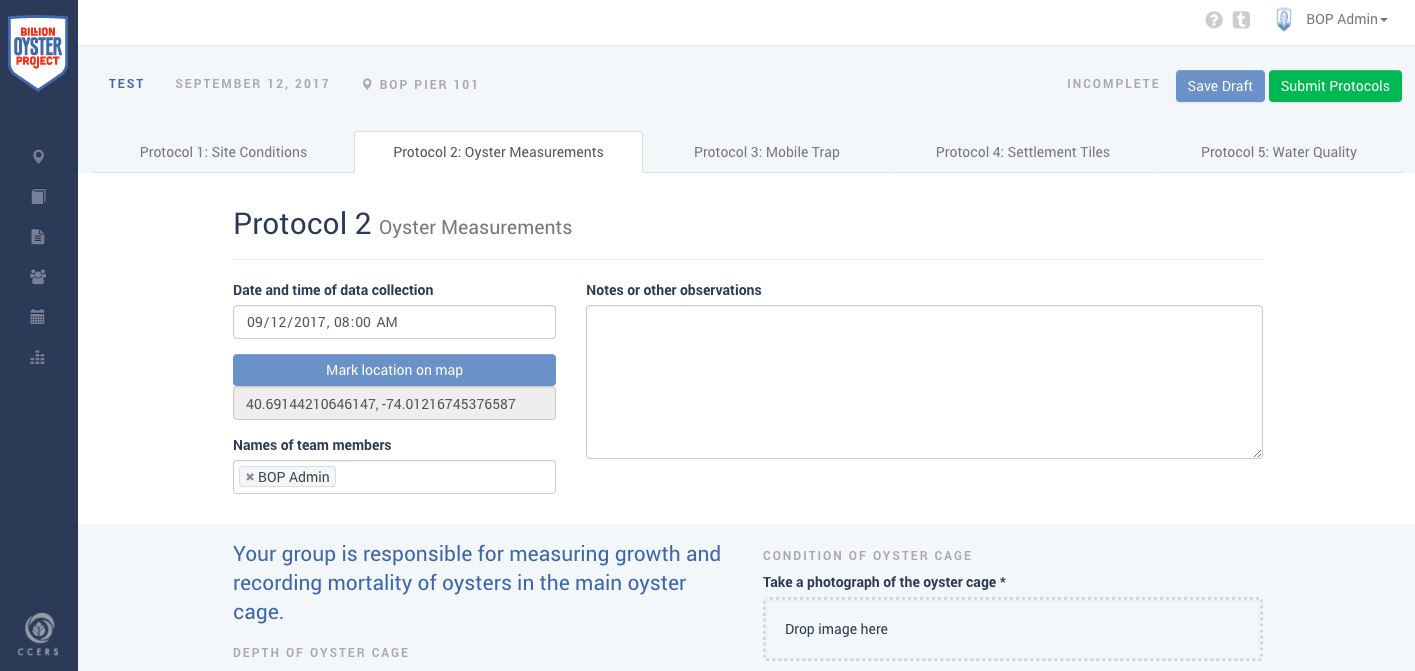Switch to Protocol 1: Site Conditions tab
Viewport: 1415px width, 671px height.
[223, 153]
